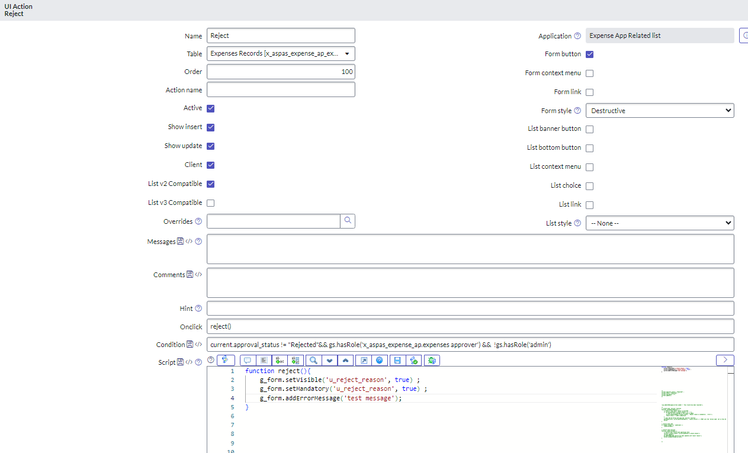The height and width of the screenshot is (453, 748).
Task: Toggle syntax highlighting button in script toolbar
Action: pos(225,360)
